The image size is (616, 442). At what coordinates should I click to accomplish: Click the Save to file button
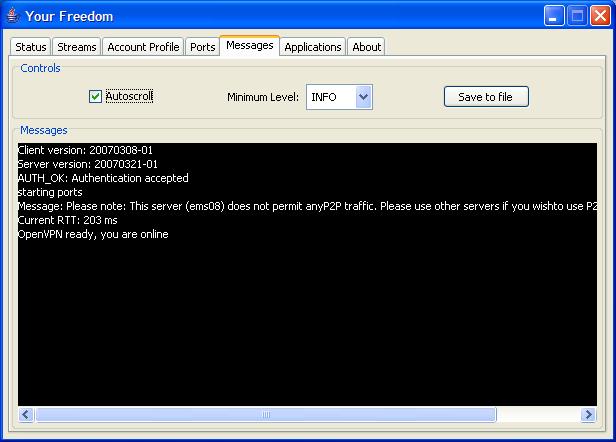(x=486, y=97)
